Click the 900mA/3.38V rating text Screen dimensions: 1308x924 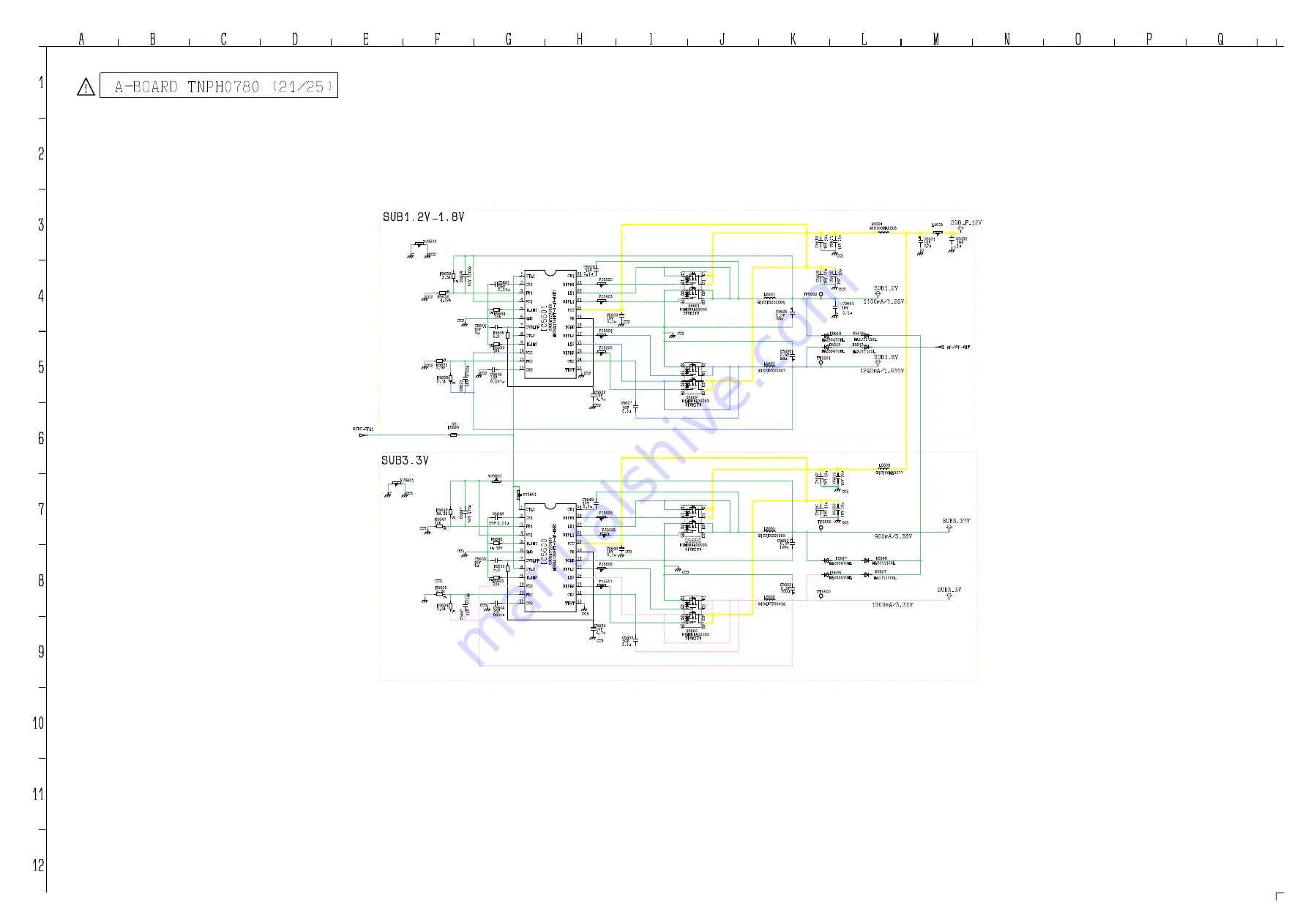893,536
